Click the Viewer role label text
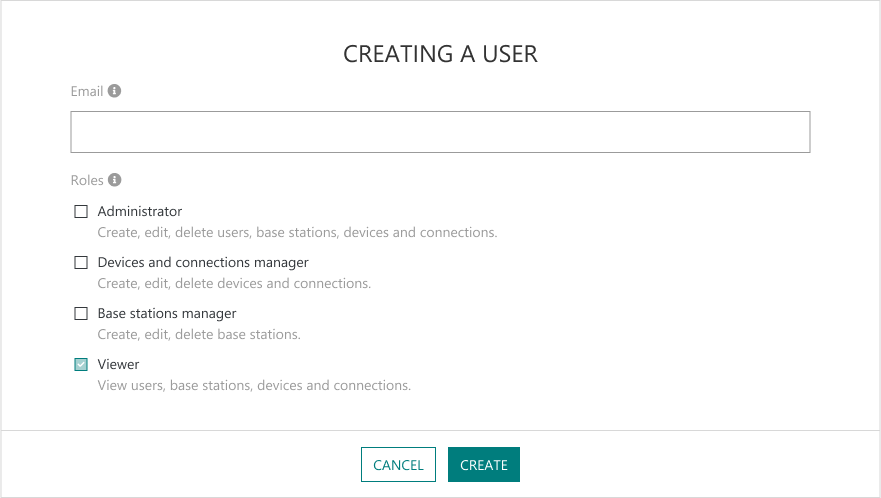 118,365
